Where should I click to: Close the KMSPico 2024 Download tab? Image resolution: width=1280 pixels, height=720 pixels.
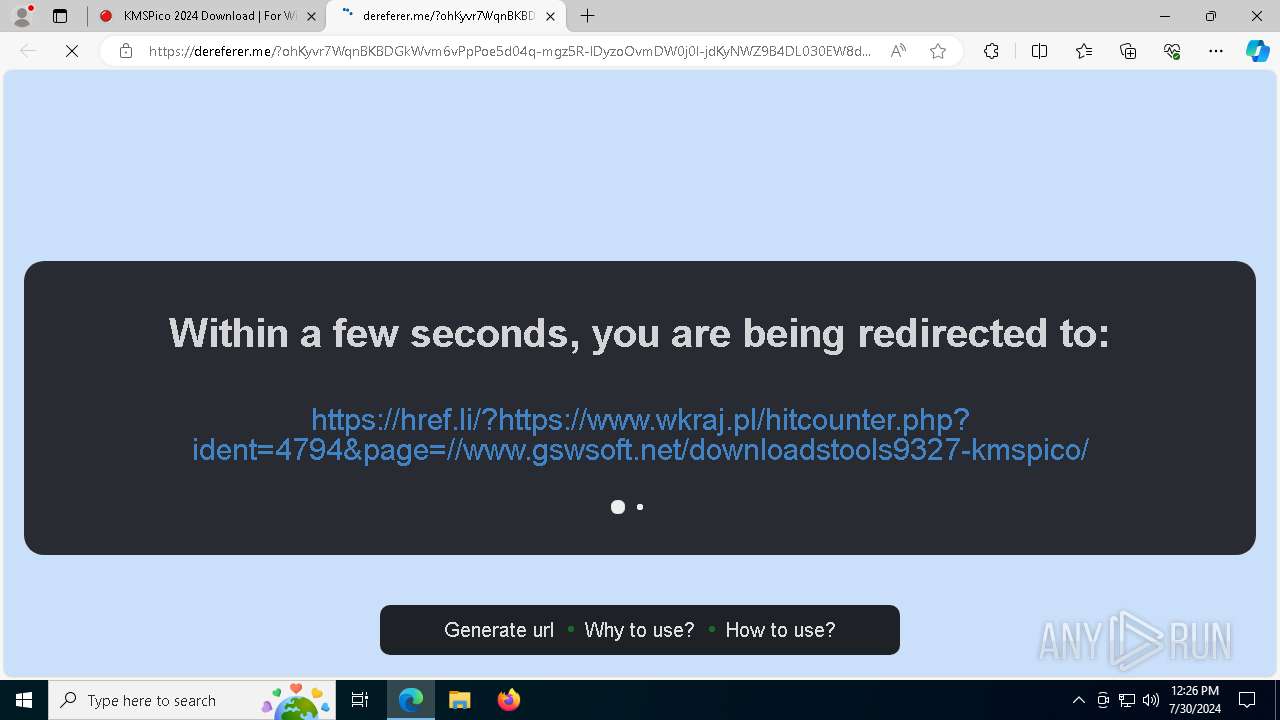click(311, 16)
